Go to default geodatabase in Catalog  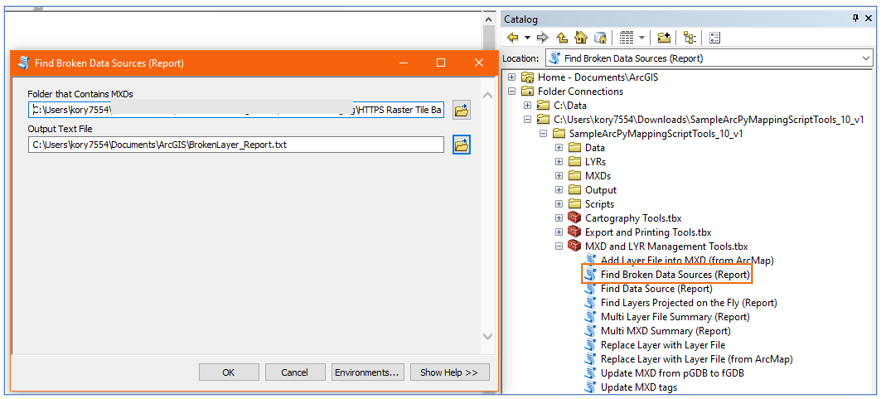[600, 38]
